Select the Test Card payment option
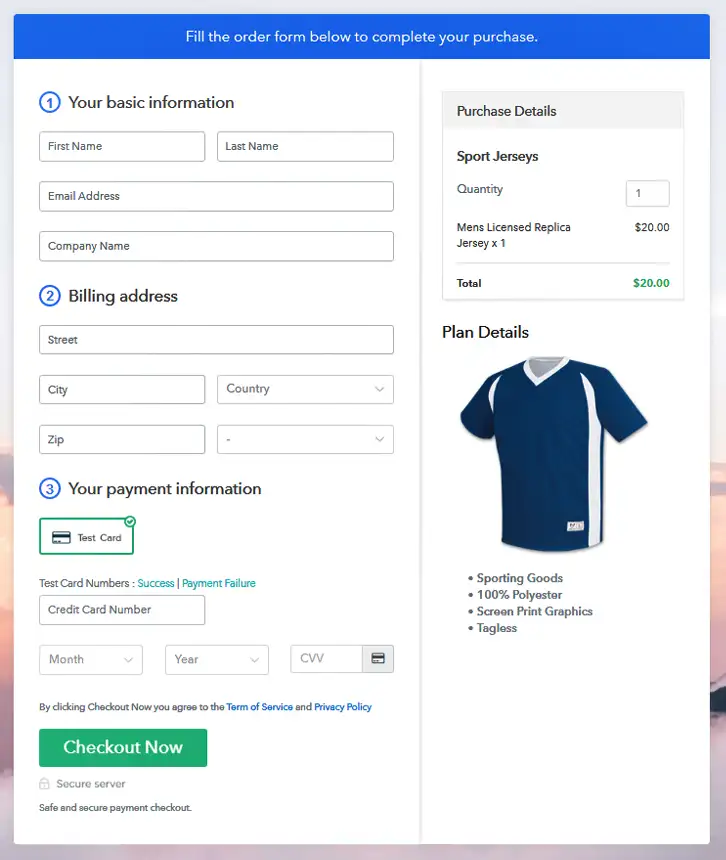Screen dimensions: 726x860 (87, 536)
